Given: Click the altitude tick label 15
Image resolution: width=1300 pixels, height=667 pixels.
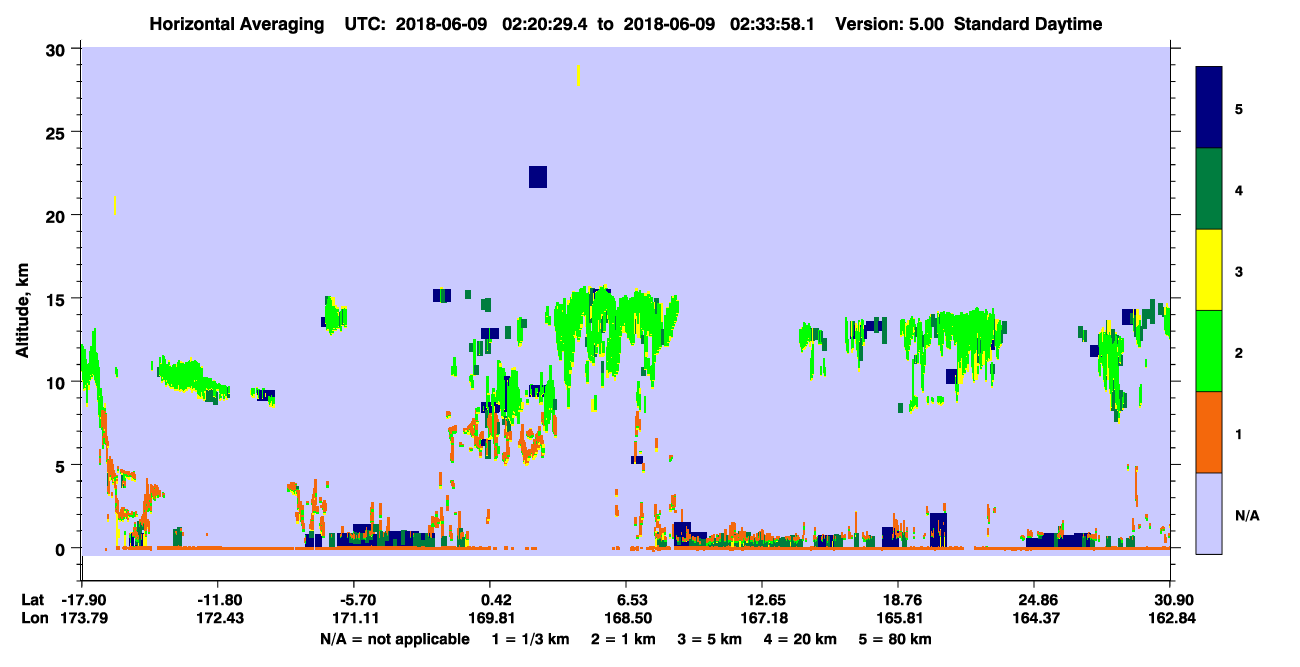Looking at the screenshot, I should pyautogui.click(x=58, y=299).
